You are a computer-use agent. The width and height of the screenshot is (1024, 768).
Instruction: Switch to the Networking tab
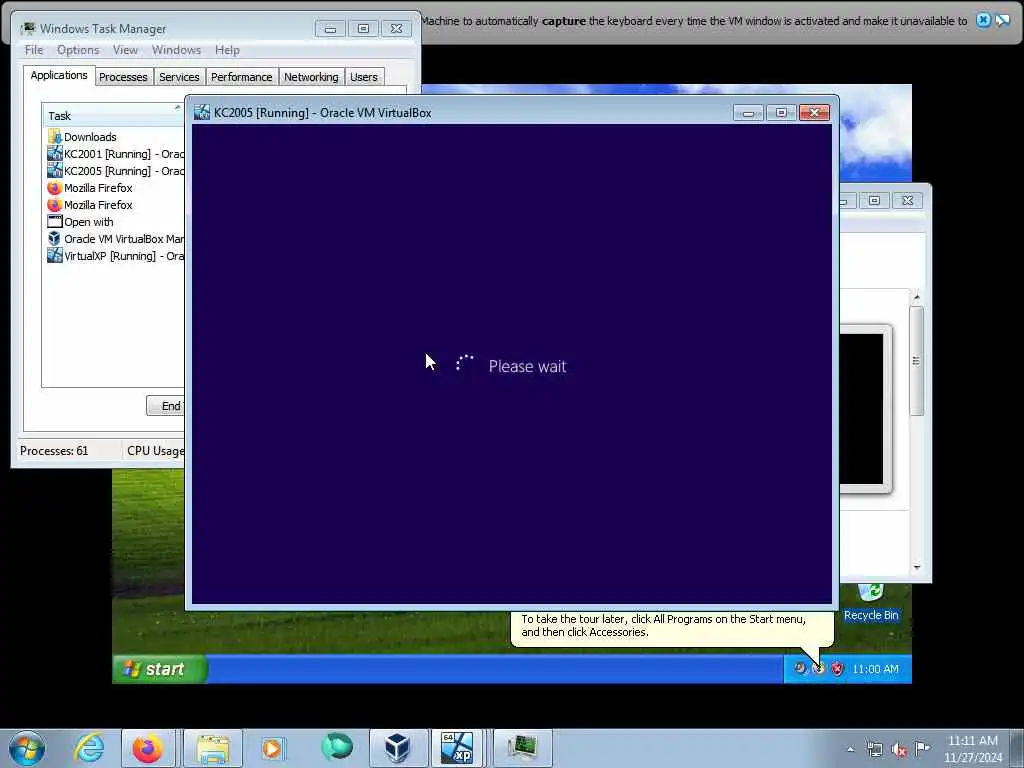pos(311,77)
